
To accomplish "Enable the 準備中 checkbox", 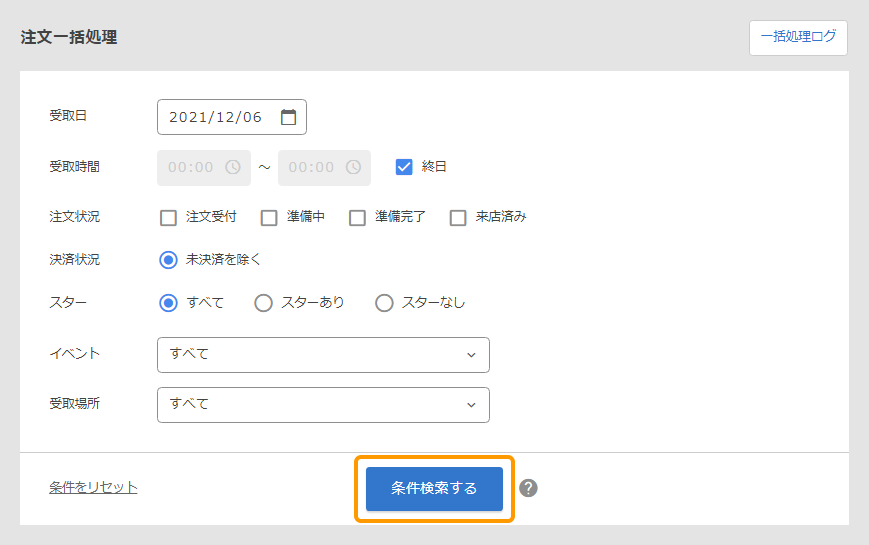I will click(269, 217).
